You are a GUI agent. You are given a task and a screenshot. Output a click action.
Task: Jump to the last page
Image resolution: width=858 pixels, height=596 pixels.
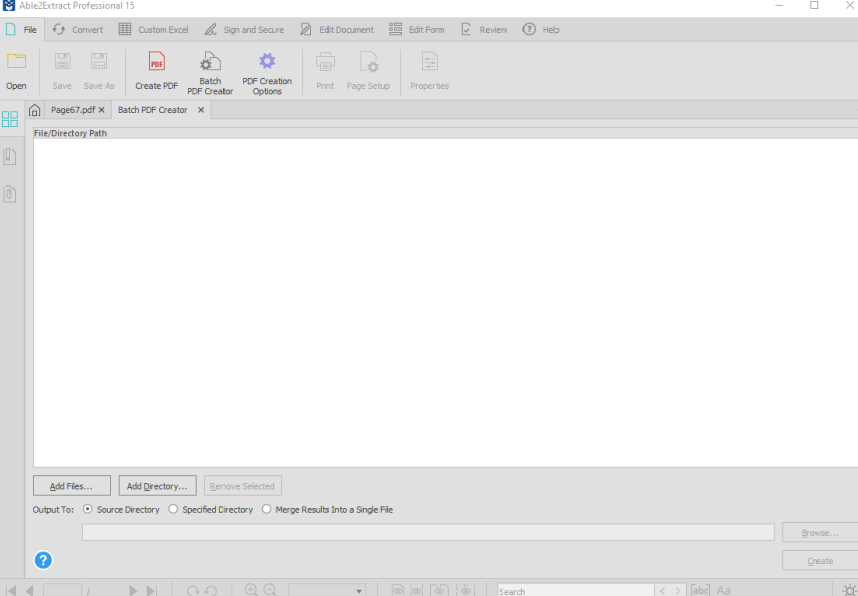point(152,591)
